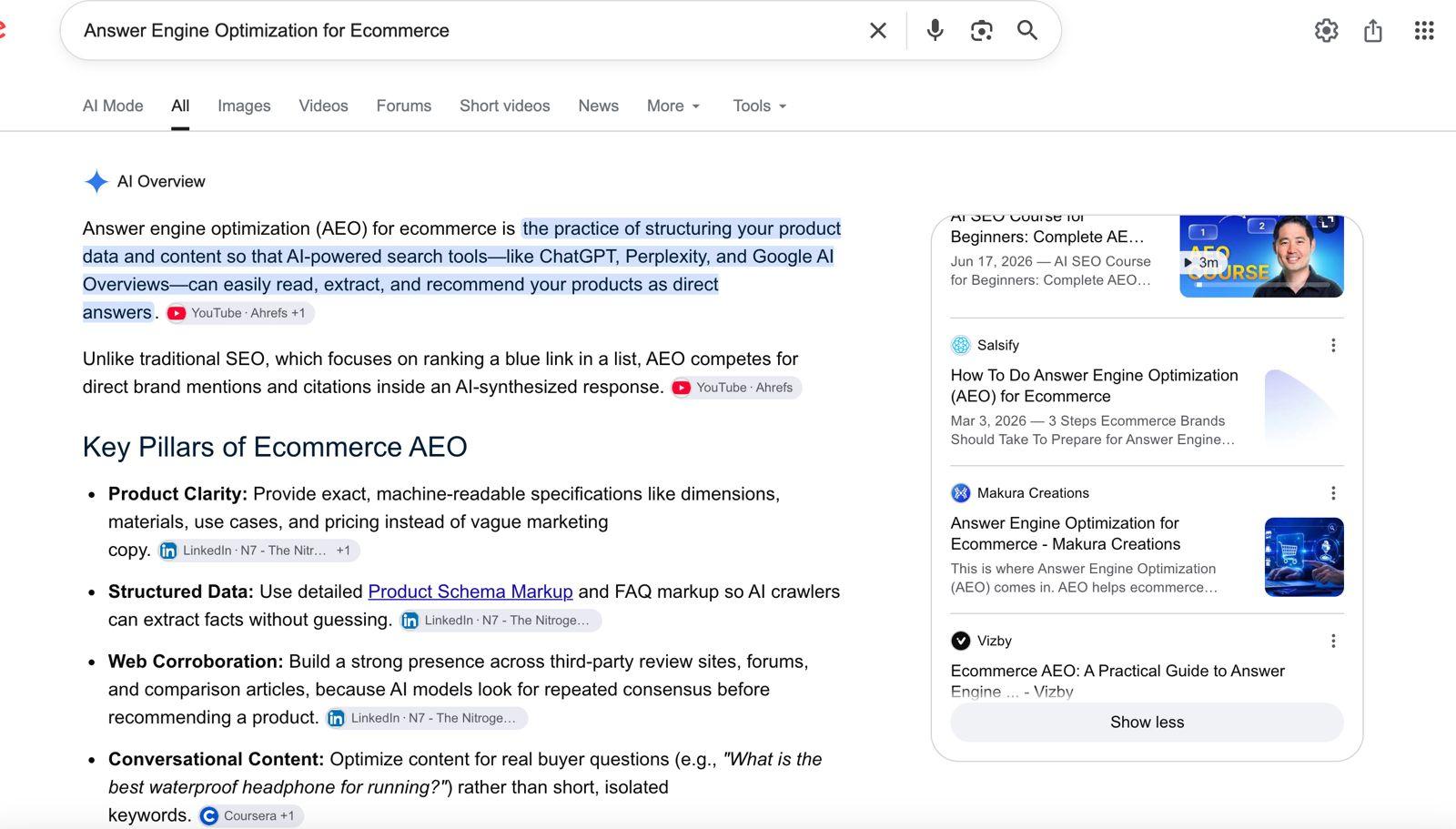Switch to the Short videos tab
Viewport: 1456px width, 829px height.
[x=505, y=106]
